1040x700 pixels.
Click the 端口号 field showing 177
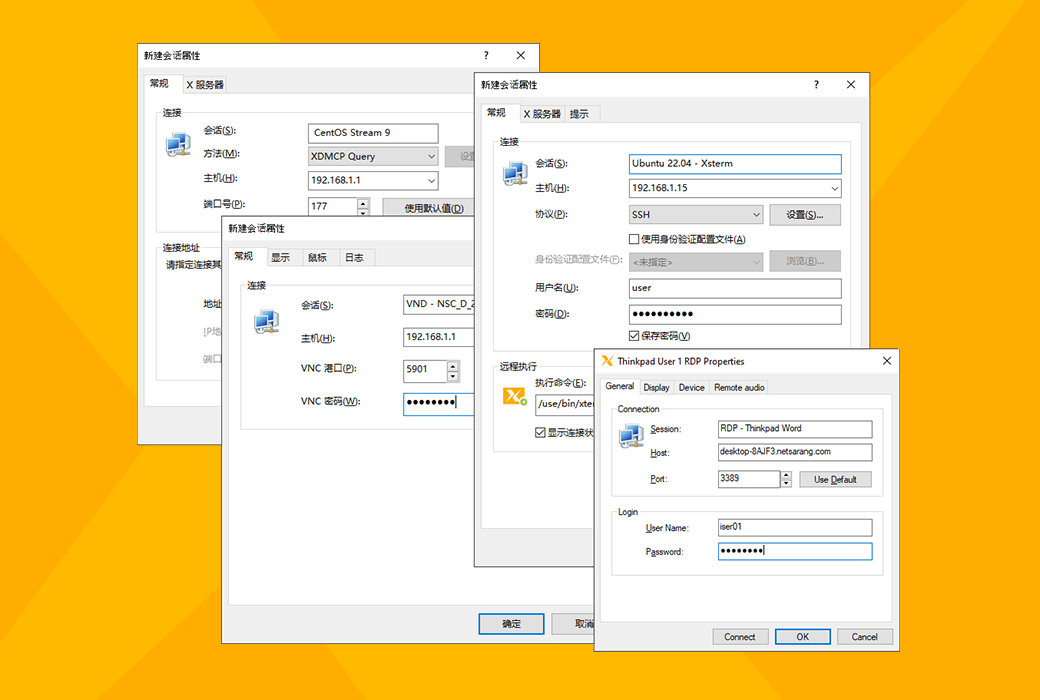coord(333,206)
